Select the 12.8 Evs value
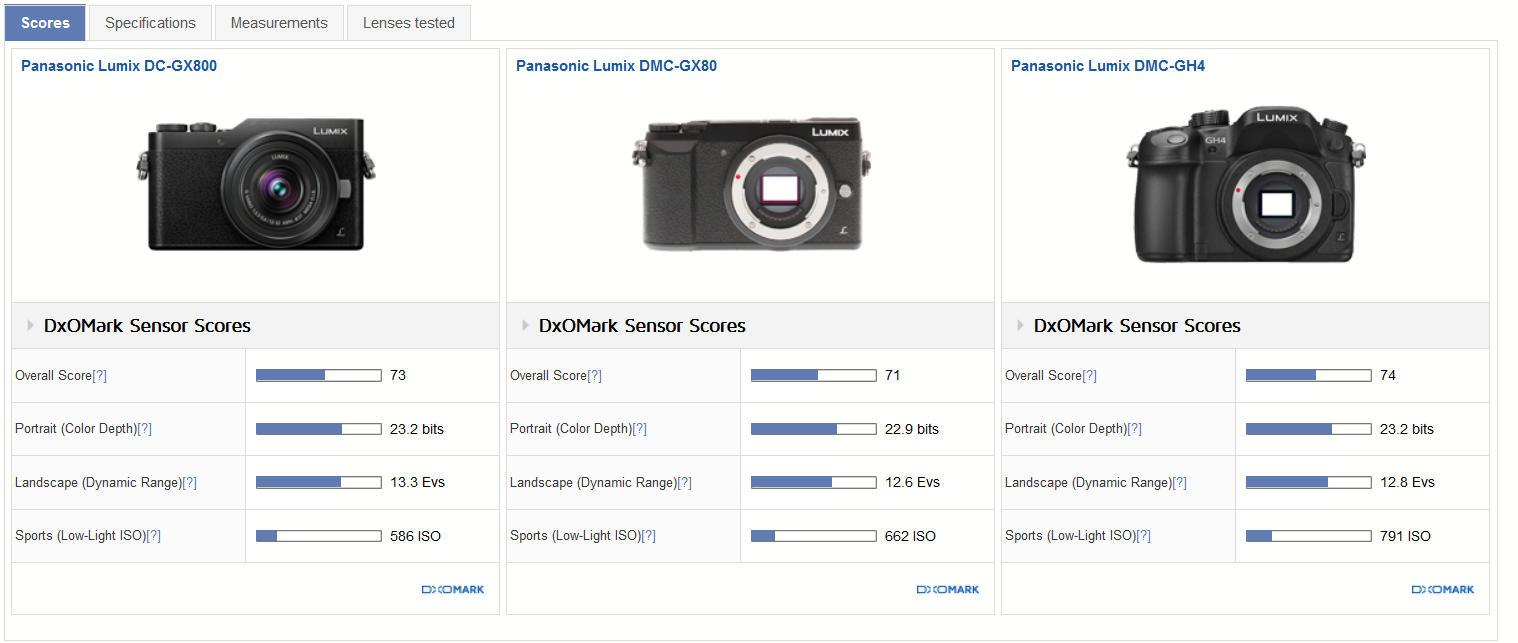1518x643 pixels. pyautogui.click(x=1407, y=482)
